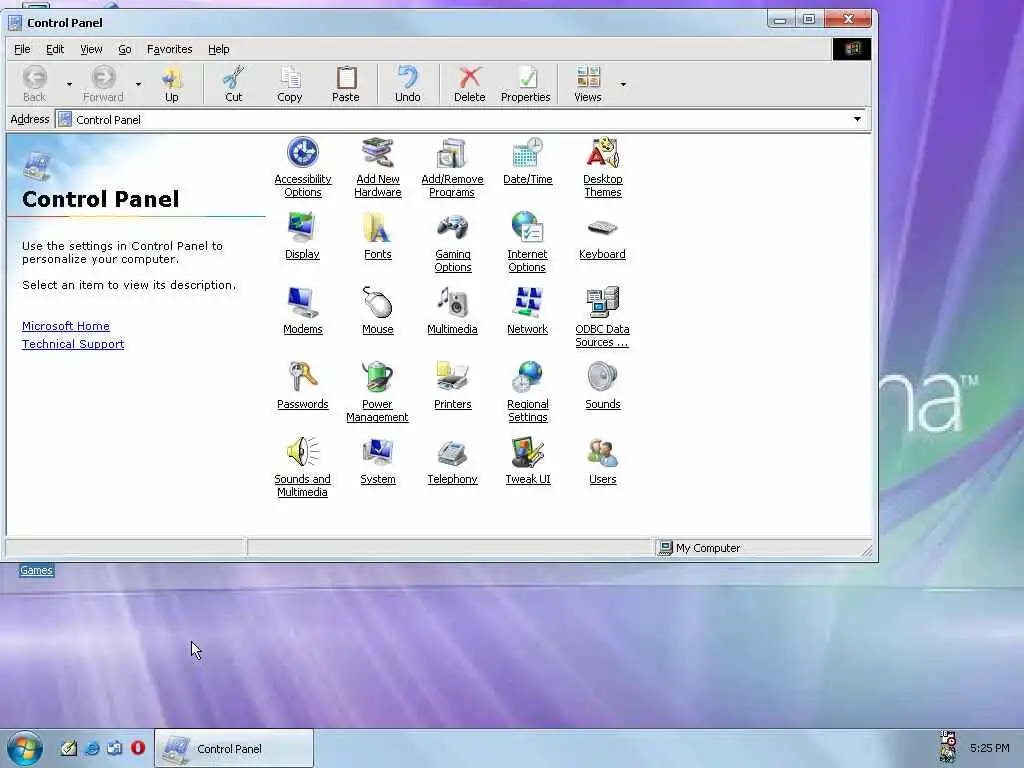
Task: Open Fonts folder
Action: 377,236
